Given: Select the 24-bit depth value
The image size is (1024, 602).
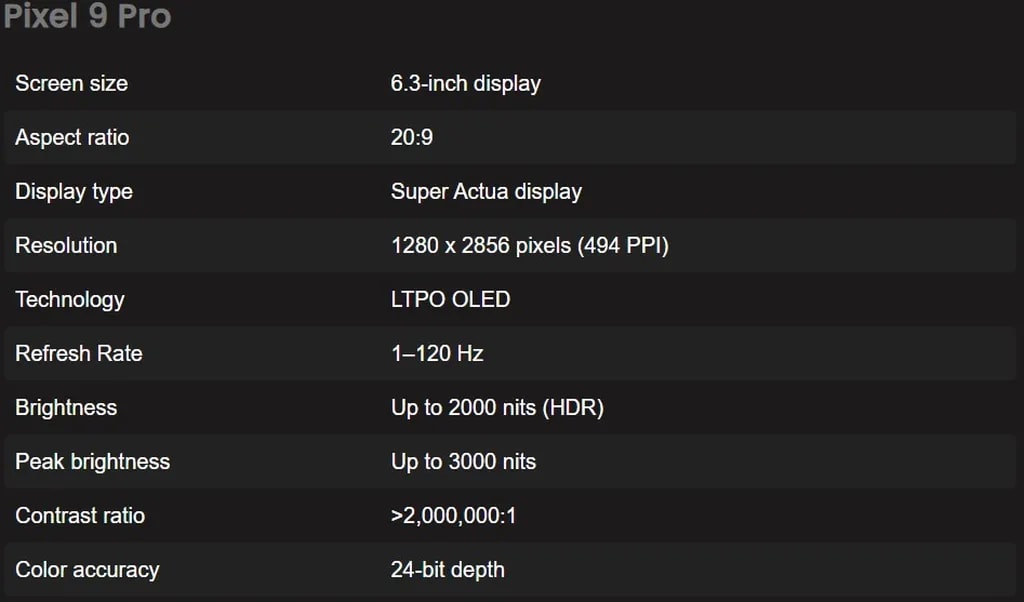Looking at the screenshot, I should pos(447,570).
